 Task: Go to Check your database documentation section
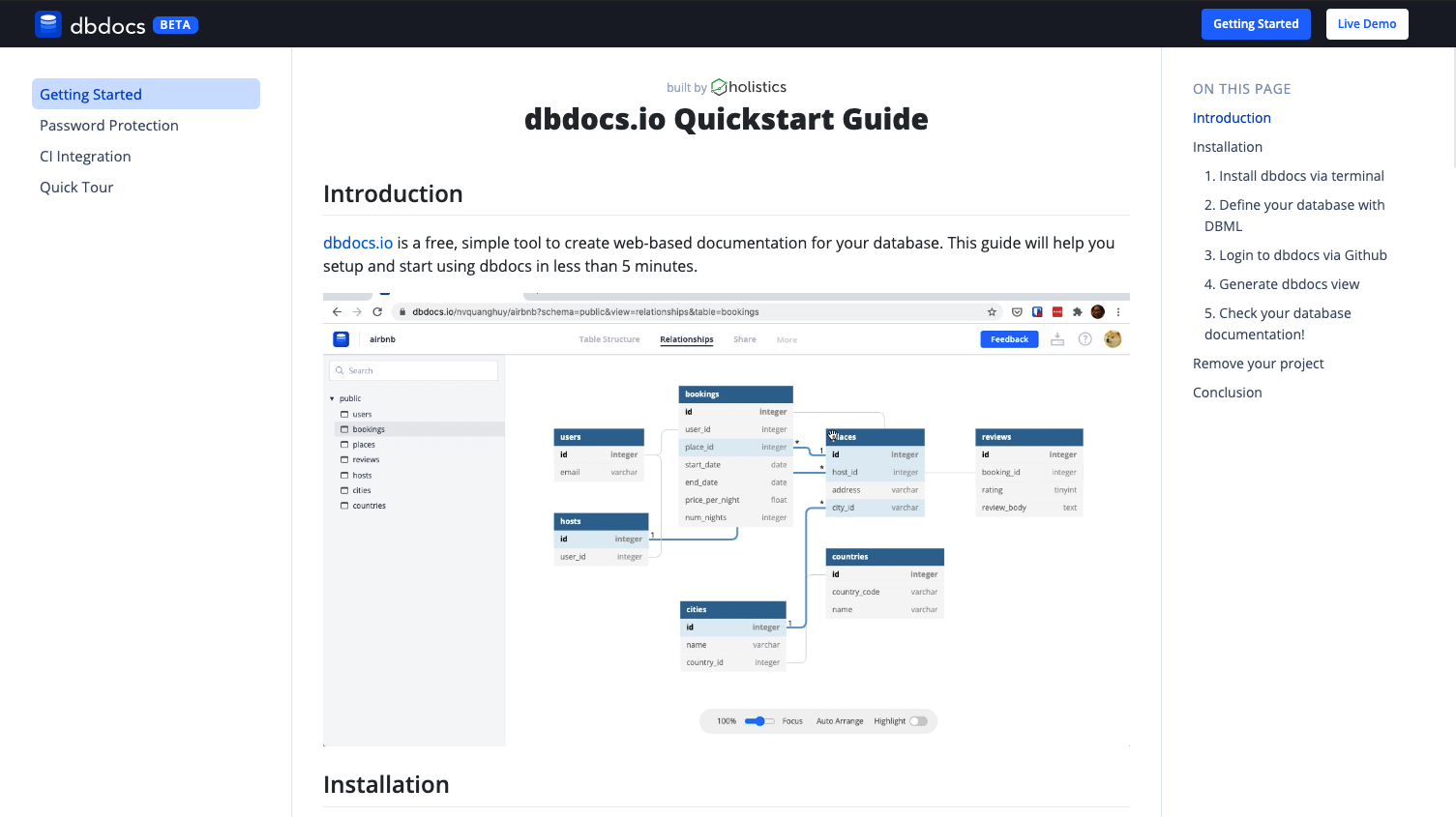[1278, 324]
